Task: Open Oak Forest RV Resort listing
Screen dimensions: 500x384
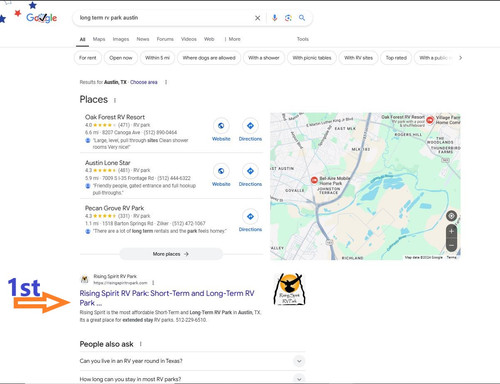Action: coord(115,117)
